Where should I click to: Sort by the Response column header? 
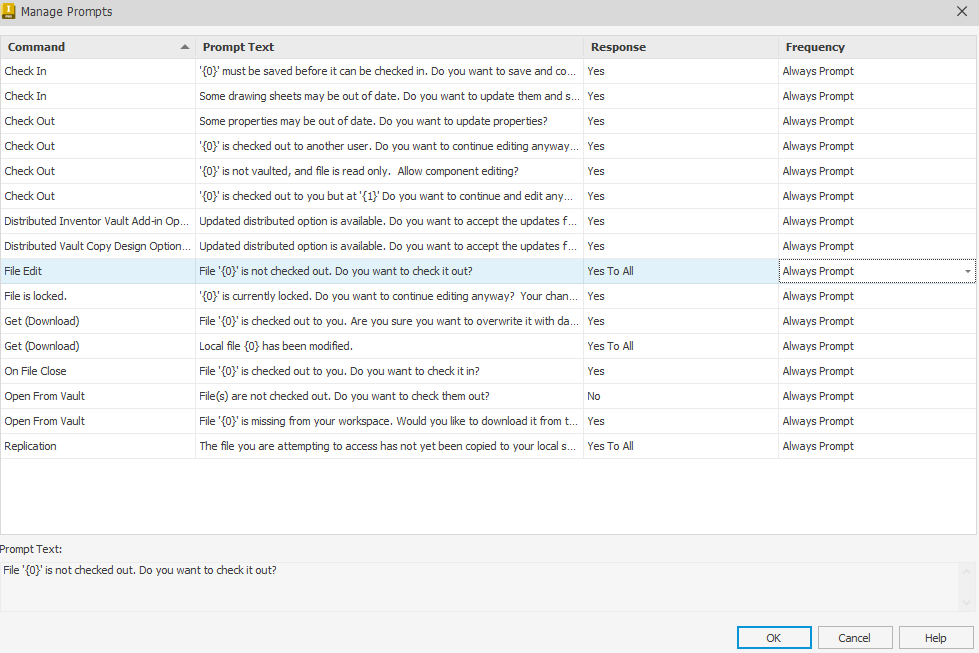click(x=617, y=47)
